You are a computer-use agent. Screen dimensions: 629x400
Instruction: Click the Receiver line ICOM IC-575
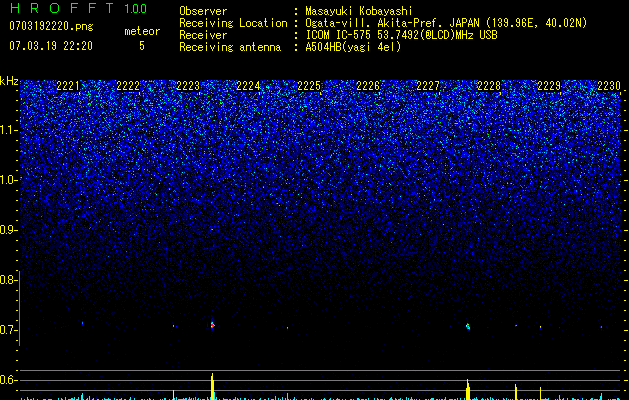pos(401,35)
